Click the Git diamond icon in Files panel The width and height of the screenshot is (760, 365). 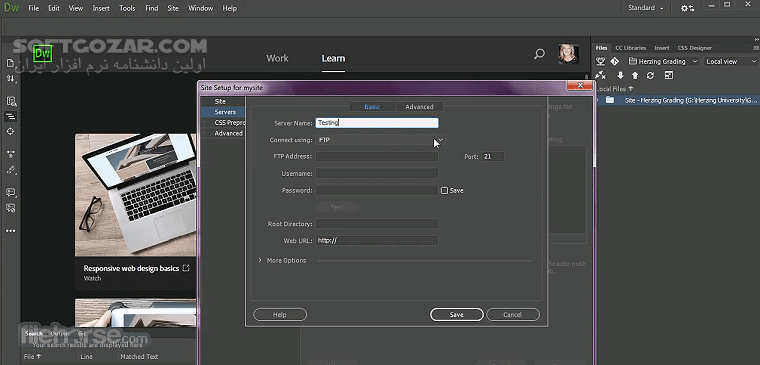point(615,61)
